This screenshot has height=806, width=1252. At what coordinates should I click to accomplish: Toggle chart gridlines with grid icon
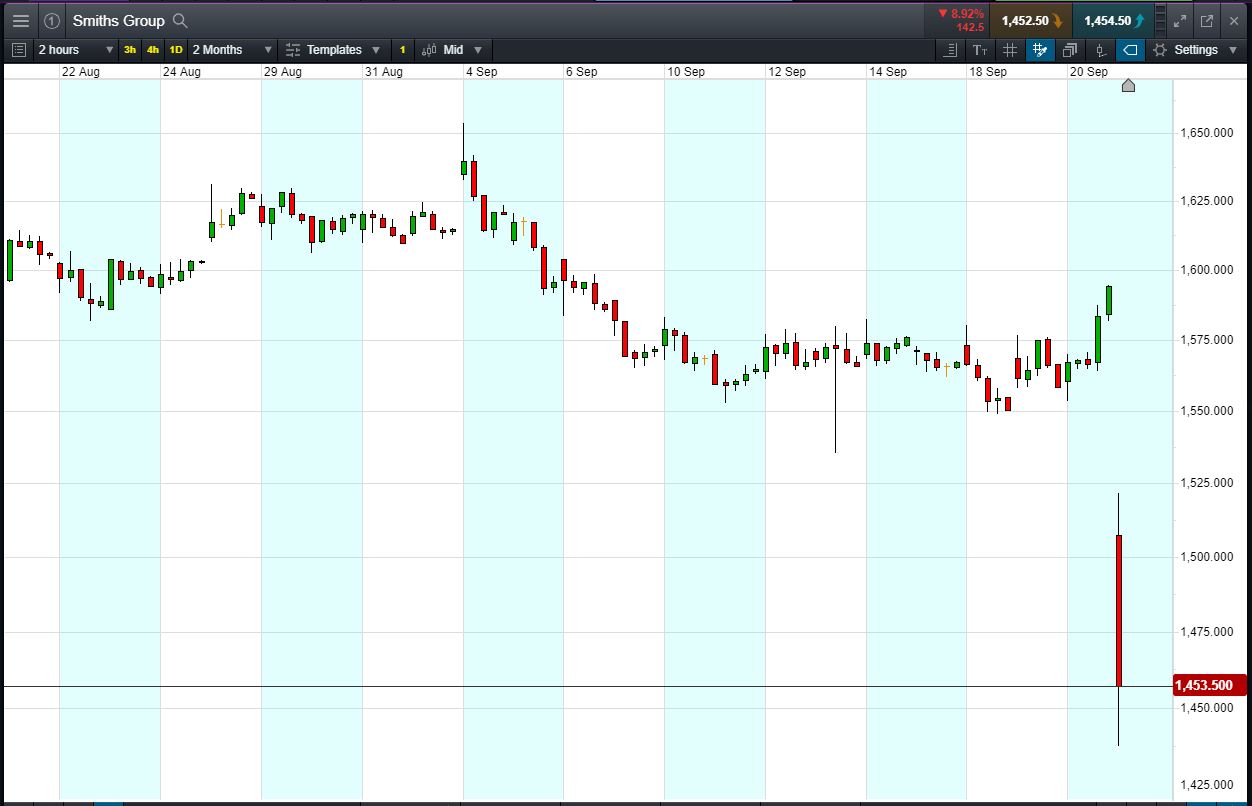tap(1010, 50)
